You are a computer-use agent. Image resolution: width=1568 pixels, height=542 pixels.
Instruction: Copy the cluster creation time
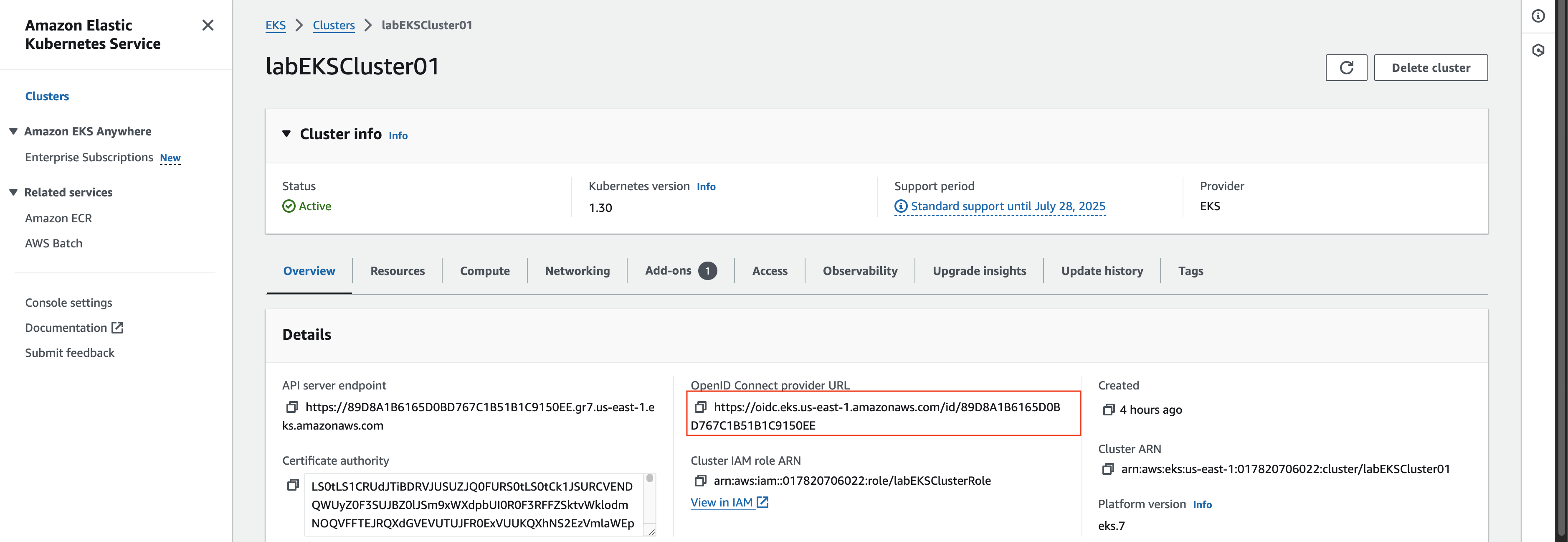click(x=1108, y=410)
